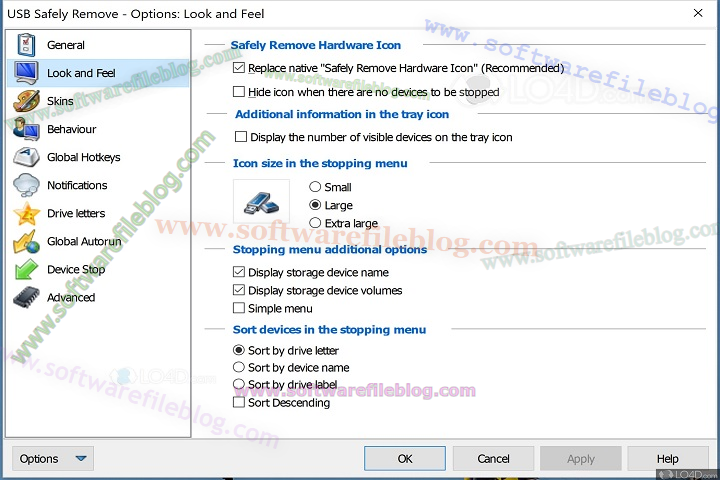The height and width of the screenshot is (480, 720).
Task: Open Global Hotkeys settings
Action: (x=84, y=157)
